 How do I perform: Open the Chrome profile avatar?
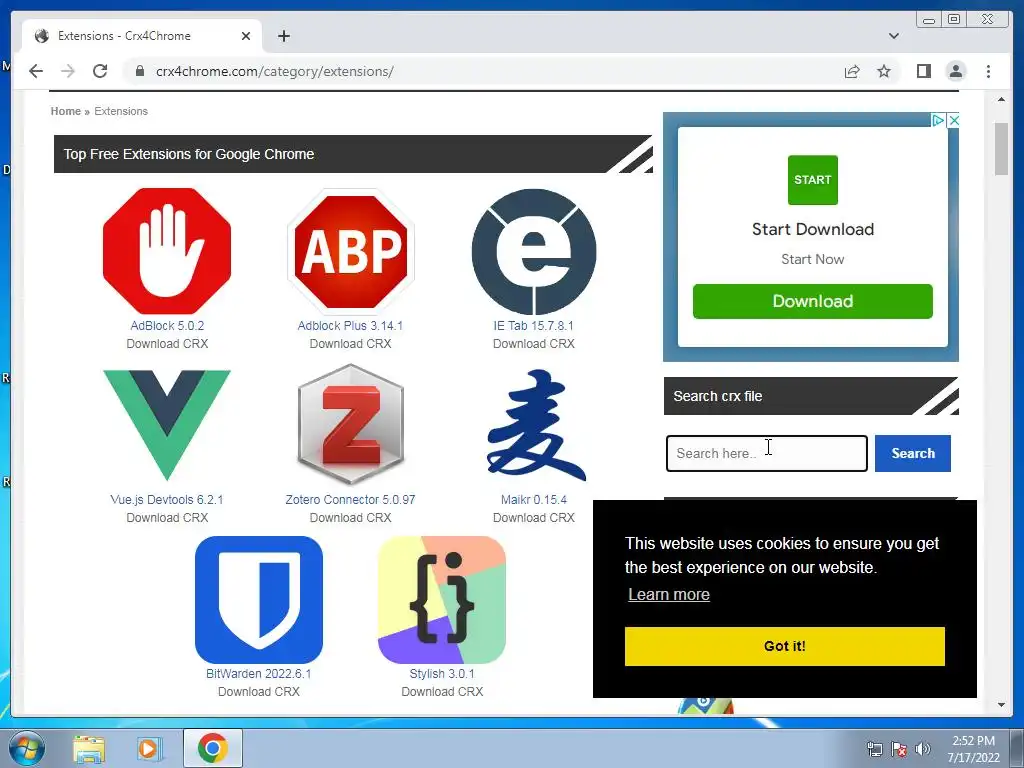[x=956, y=71]
